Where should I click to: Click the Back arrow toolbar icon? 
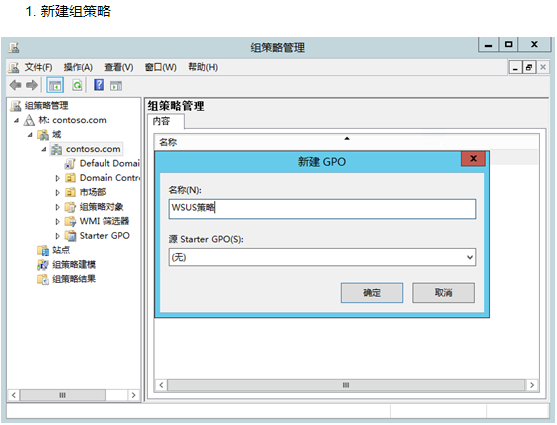pos(15,85)
